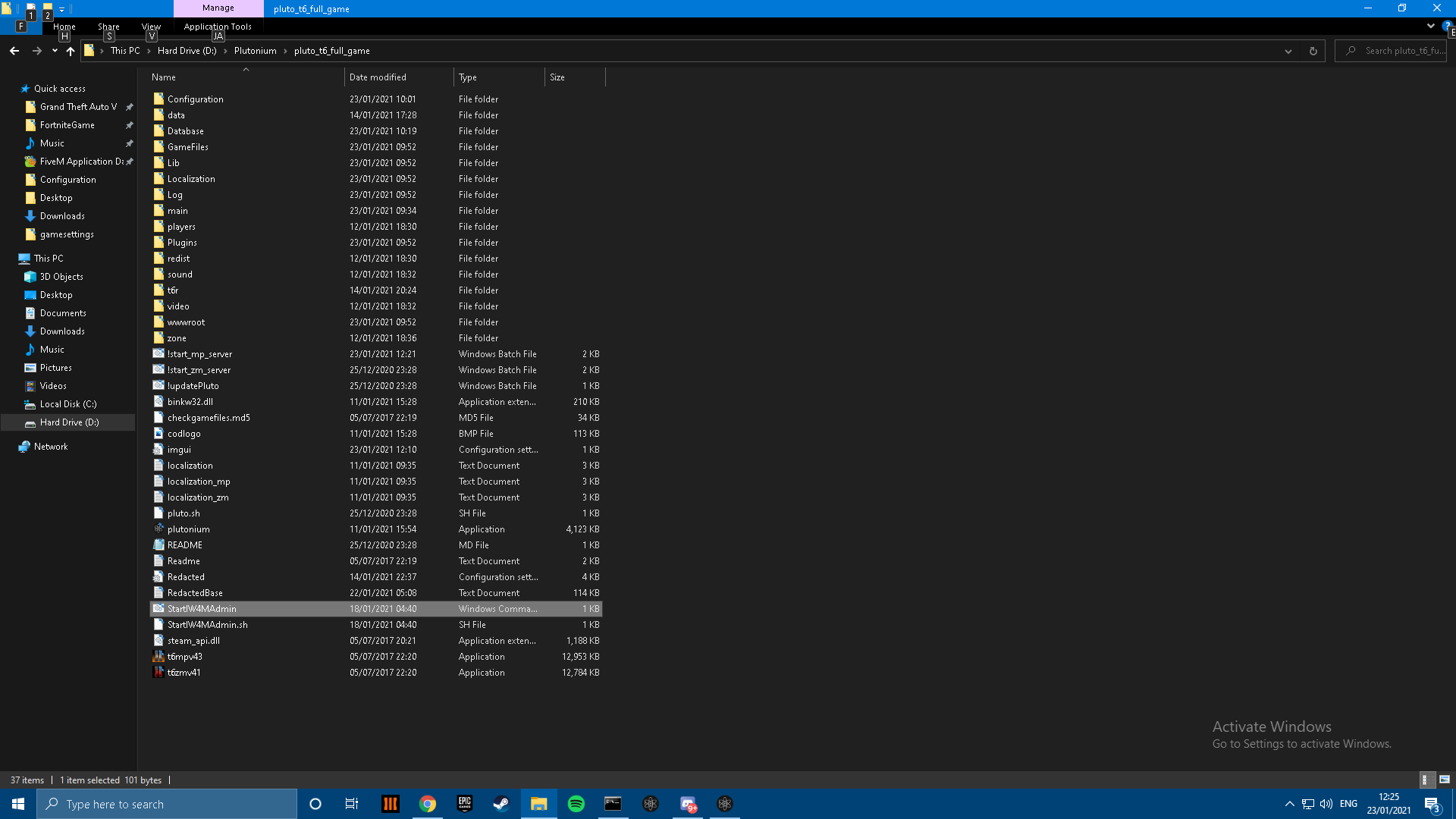Screen dimensions: 1456x819
Task: Click Plutonium in the breadcrumb path
Action: tap(255, 51)
